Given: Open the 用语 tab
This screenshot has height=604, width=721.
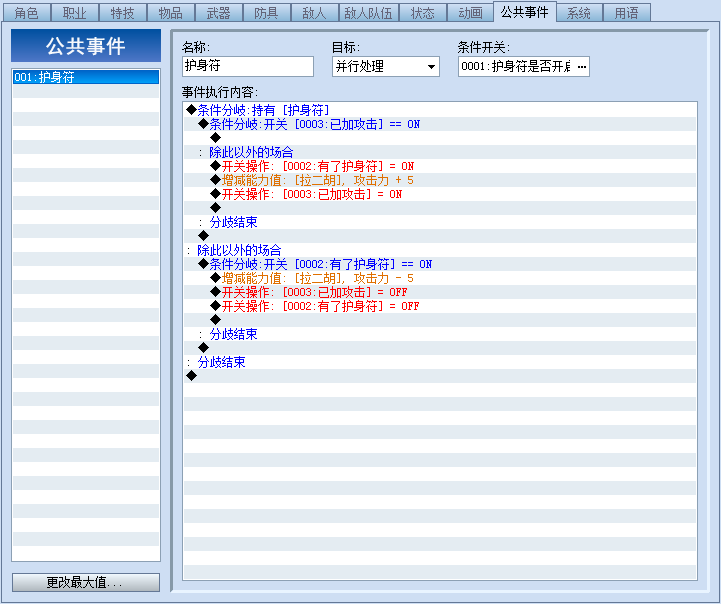Looking at the screenshot, I should point(626,12).
